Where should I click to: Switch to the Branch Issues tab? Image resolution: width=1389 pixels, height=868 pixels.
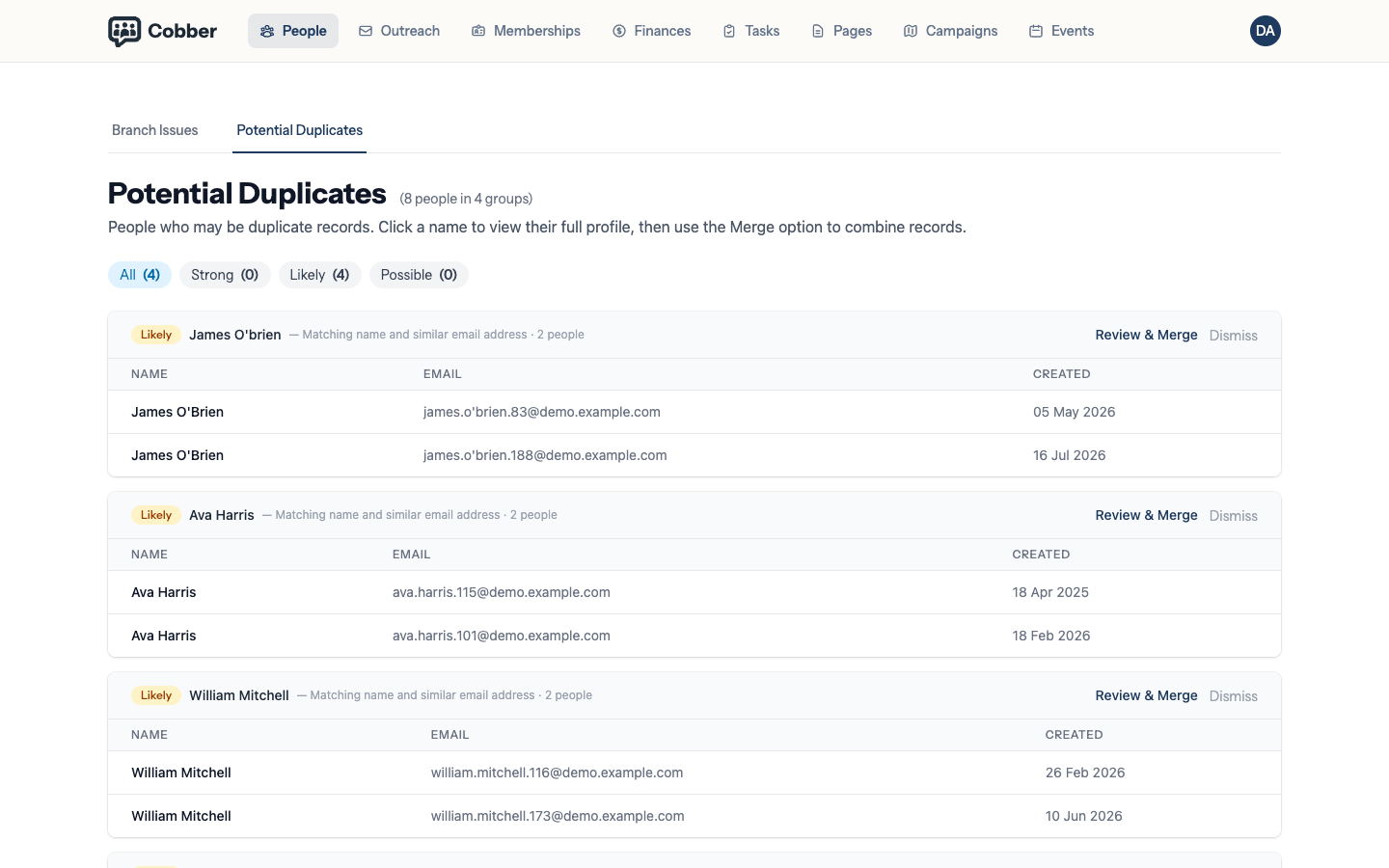click(x=155, y=130)
